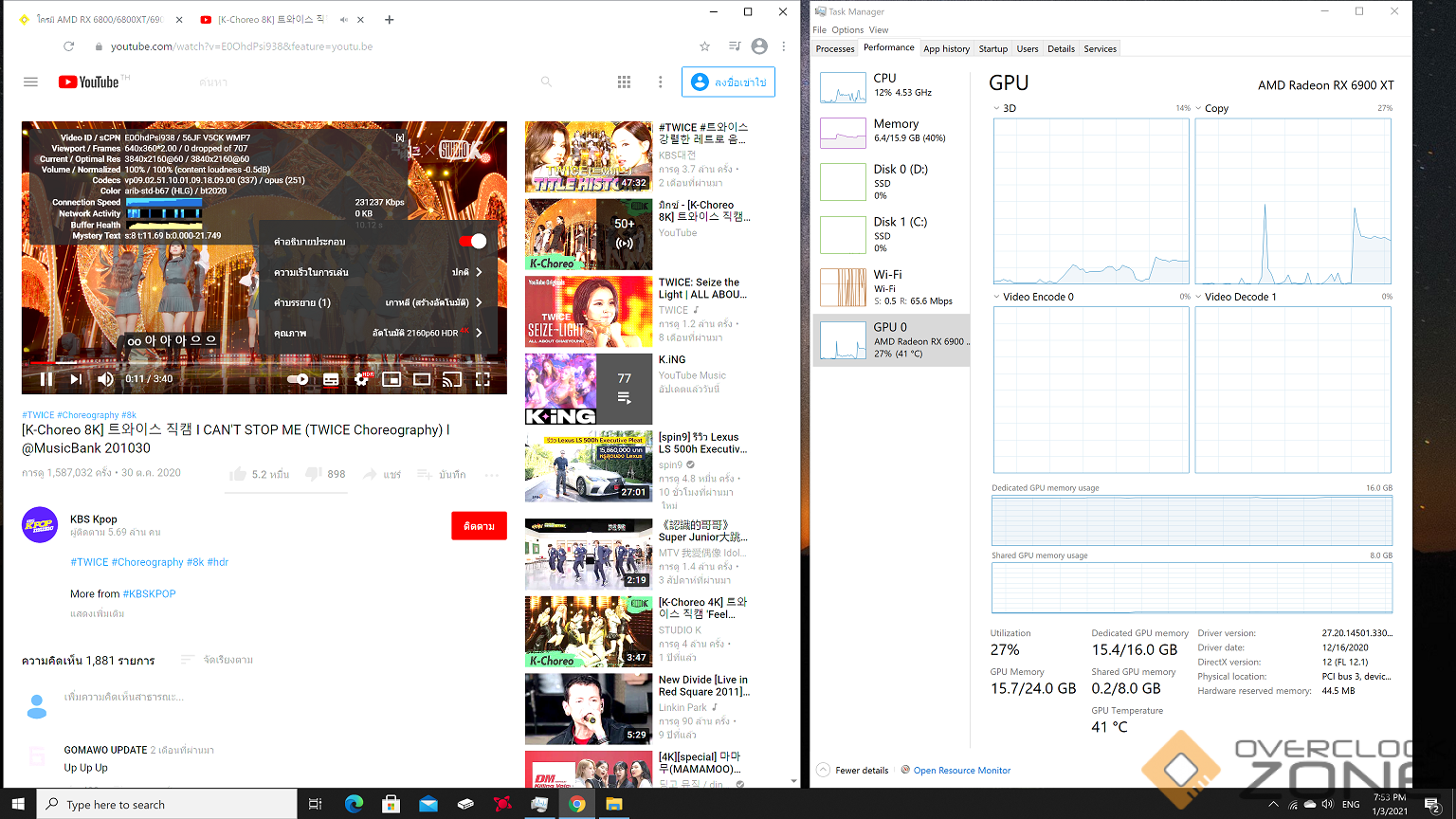The height and width of the screenshot is (819, 1456).
Task: Toggle subtitles/CC button in player
Action: (x=331, y=379)
